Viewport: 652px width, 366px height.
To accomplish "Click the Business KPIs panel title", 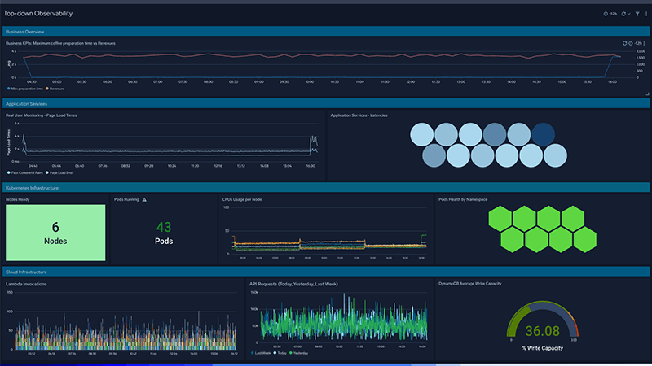I will [x=61, y=43].
